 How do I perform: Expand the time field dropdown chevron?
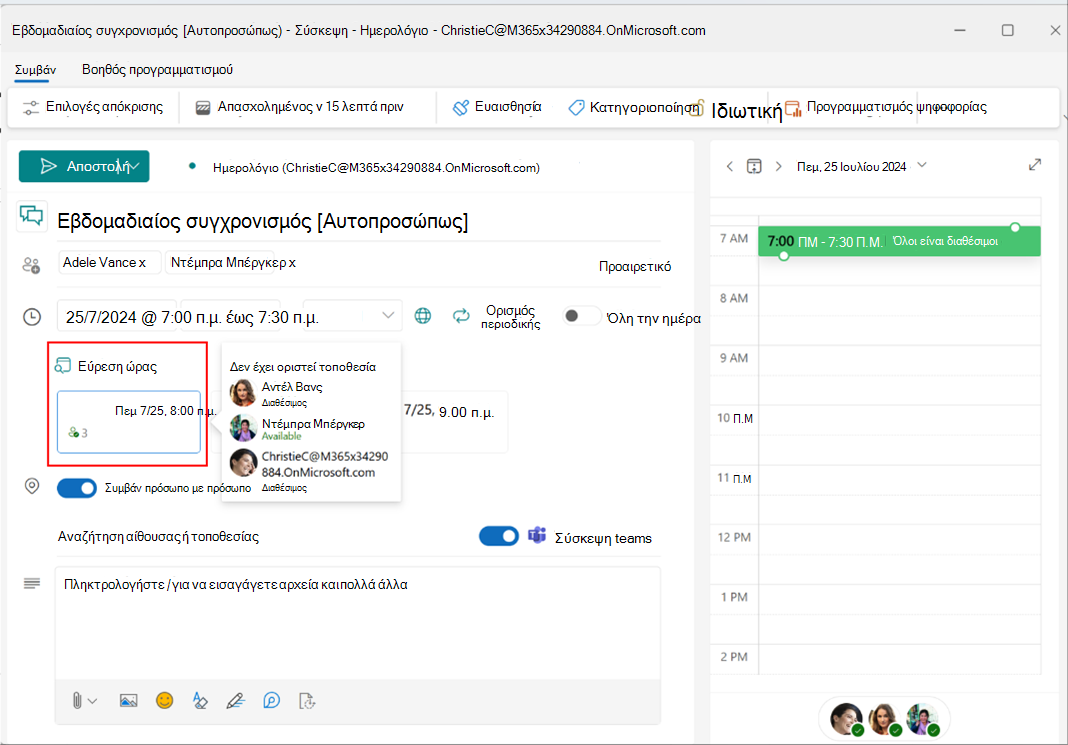click(x=388, y=315)
